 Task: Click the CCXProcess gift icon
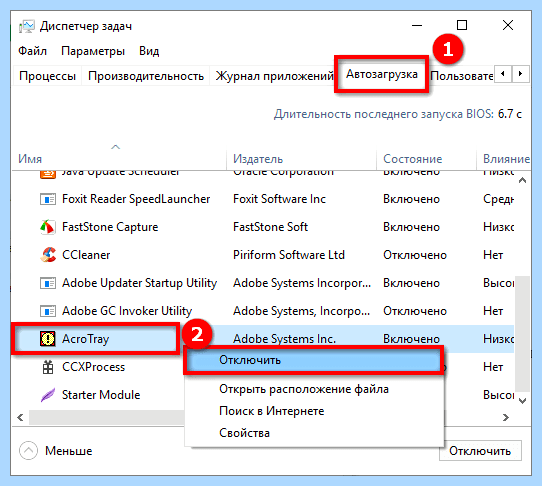tap(48, 367)
